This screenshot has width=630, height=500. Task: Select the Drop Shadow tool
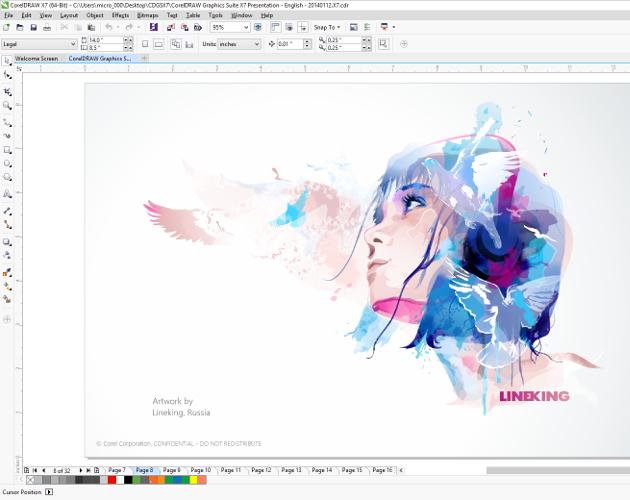(7, 242)
